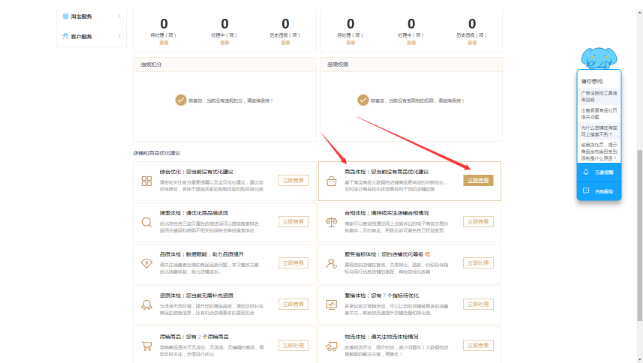
Task: Open the 客户服务 sidebar menu item
Action: point(91,37)
